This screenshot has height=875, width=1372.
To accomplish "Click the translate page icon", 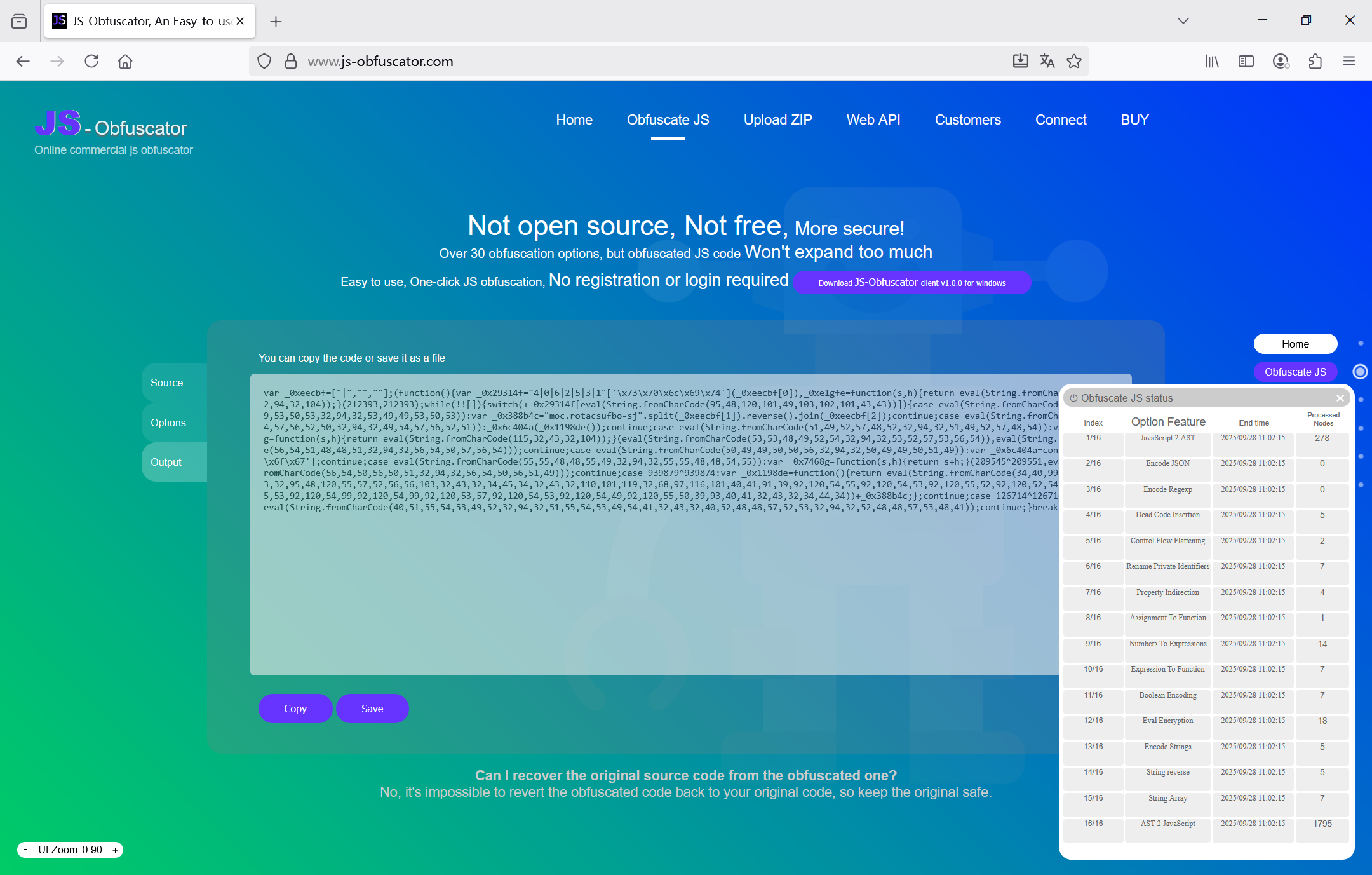I will click(1047, 61).
